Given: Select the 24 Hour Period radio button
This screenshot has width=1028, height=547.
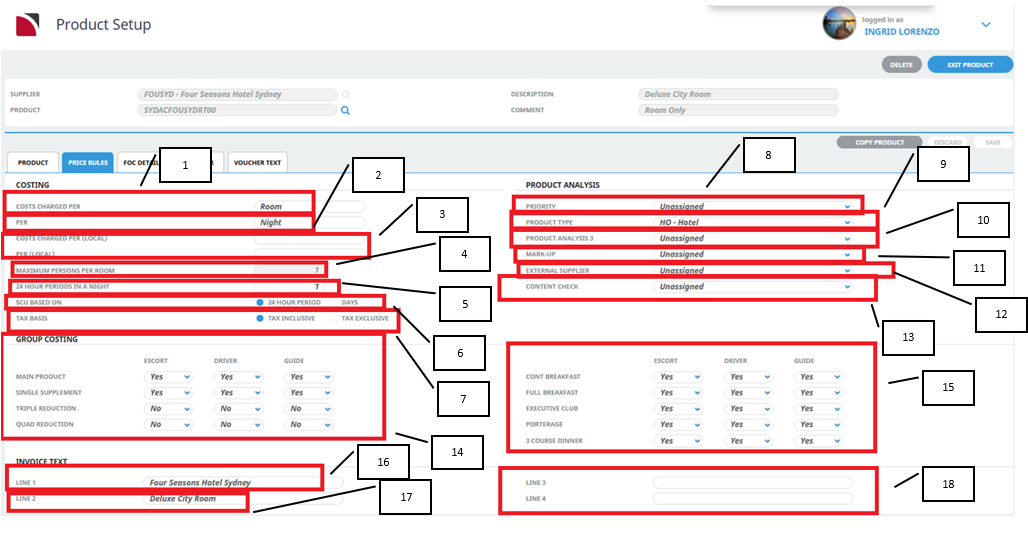Looking at the screenshot, I should pos(260,302).
